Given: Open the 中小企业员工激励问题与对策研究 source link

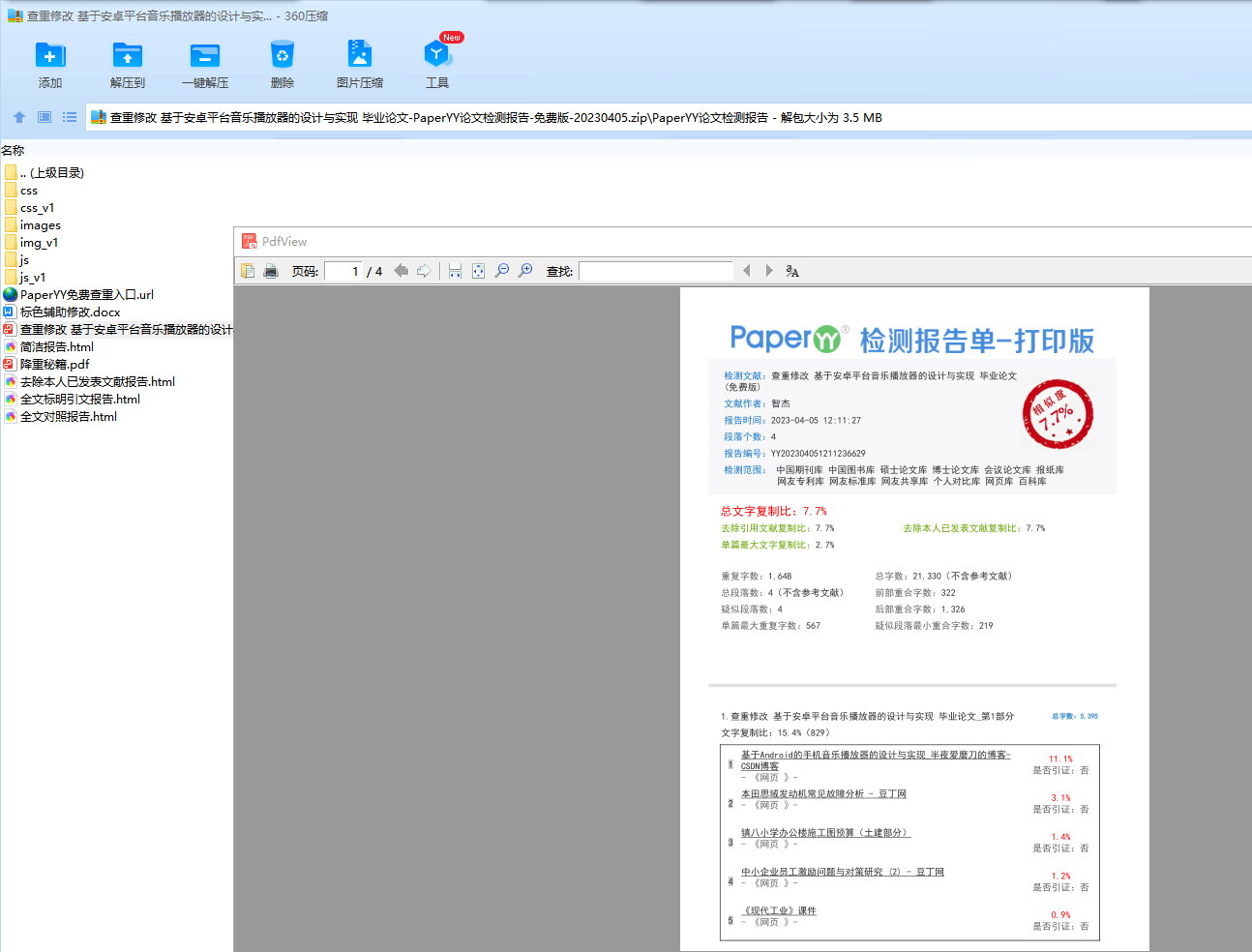Looking at the screenshot, I should 843,872.
